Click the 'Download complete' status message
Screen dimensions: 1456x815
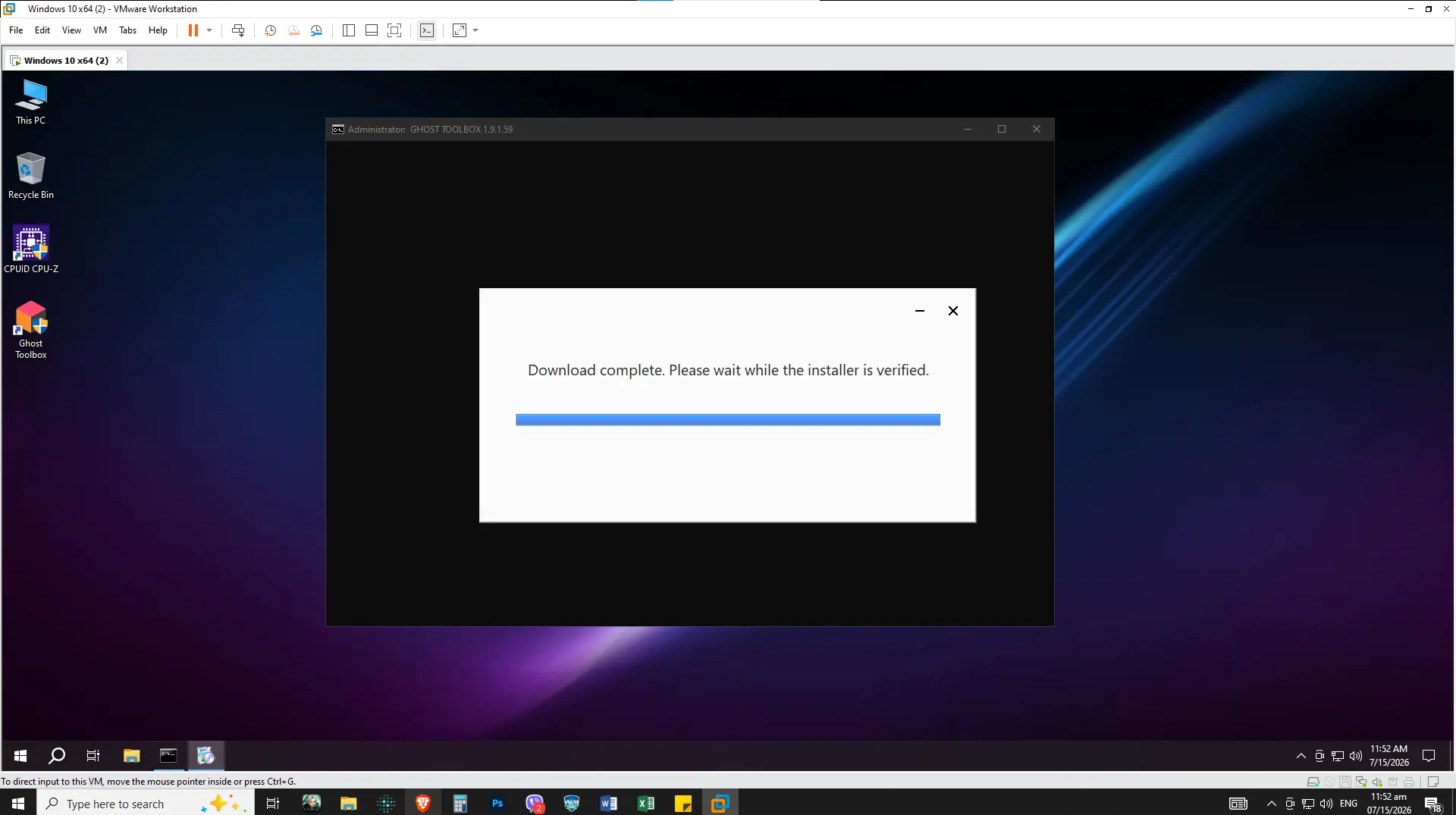pyautogui.click(x=728, y=370)
